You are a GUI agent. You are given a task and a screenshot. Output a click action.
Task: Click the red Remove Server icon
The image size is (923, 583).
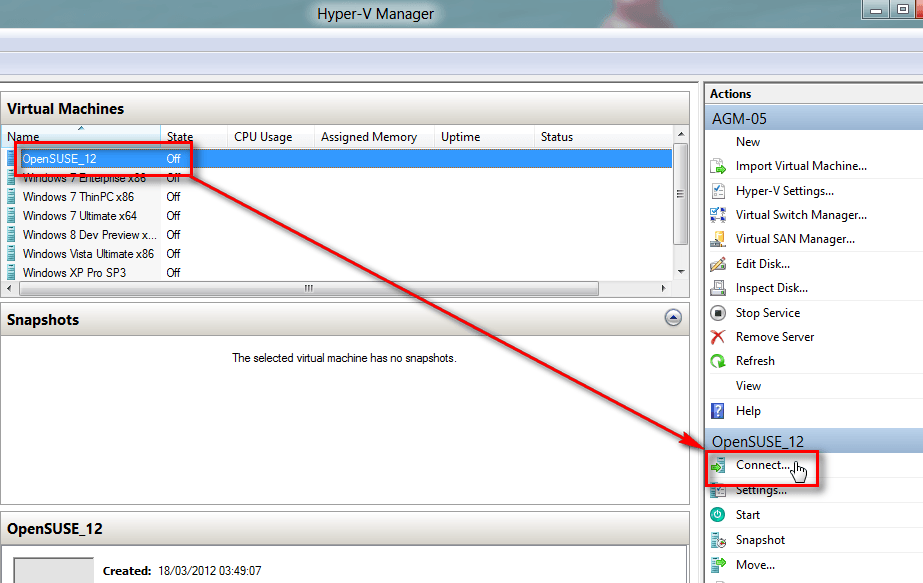(x=717, y=337)
